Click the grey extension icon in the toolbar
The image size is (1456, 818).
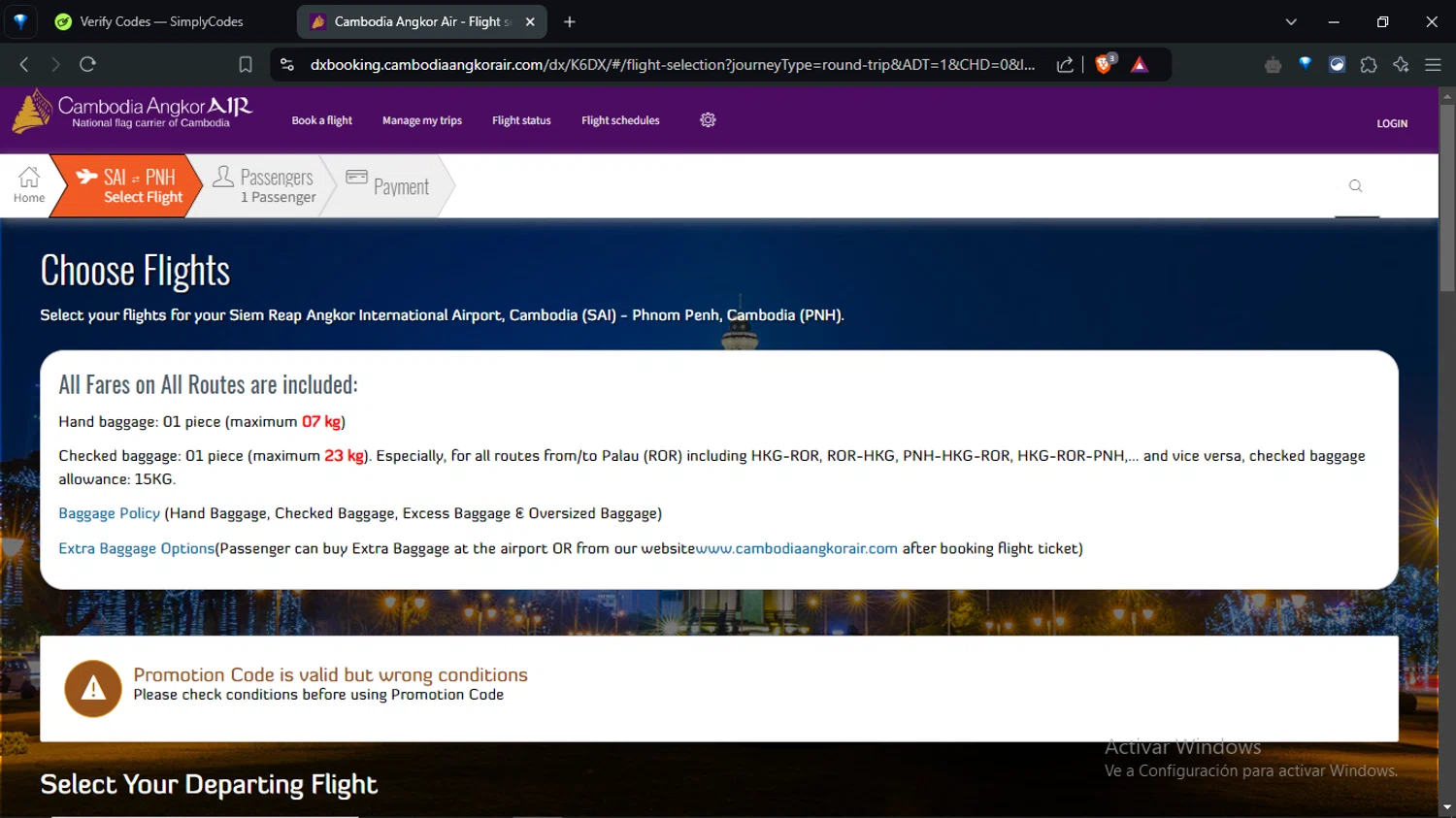pos(1273,65)
